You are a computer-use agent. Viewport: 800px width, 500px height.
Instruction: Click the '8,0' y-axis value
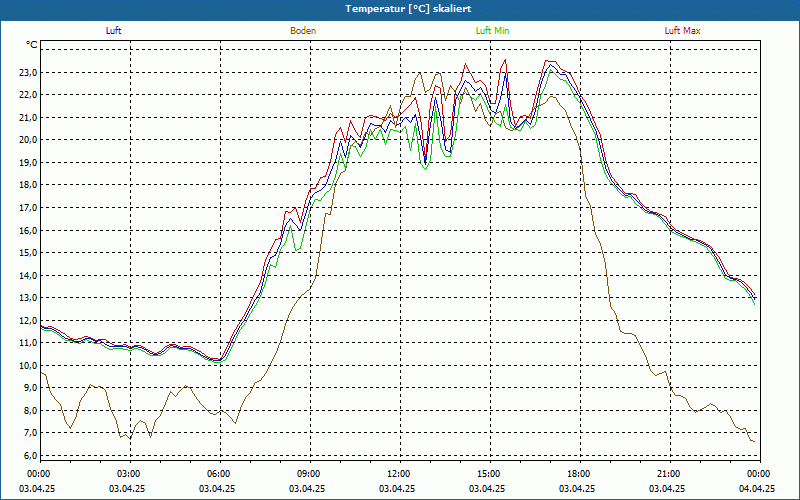[30, 410]
